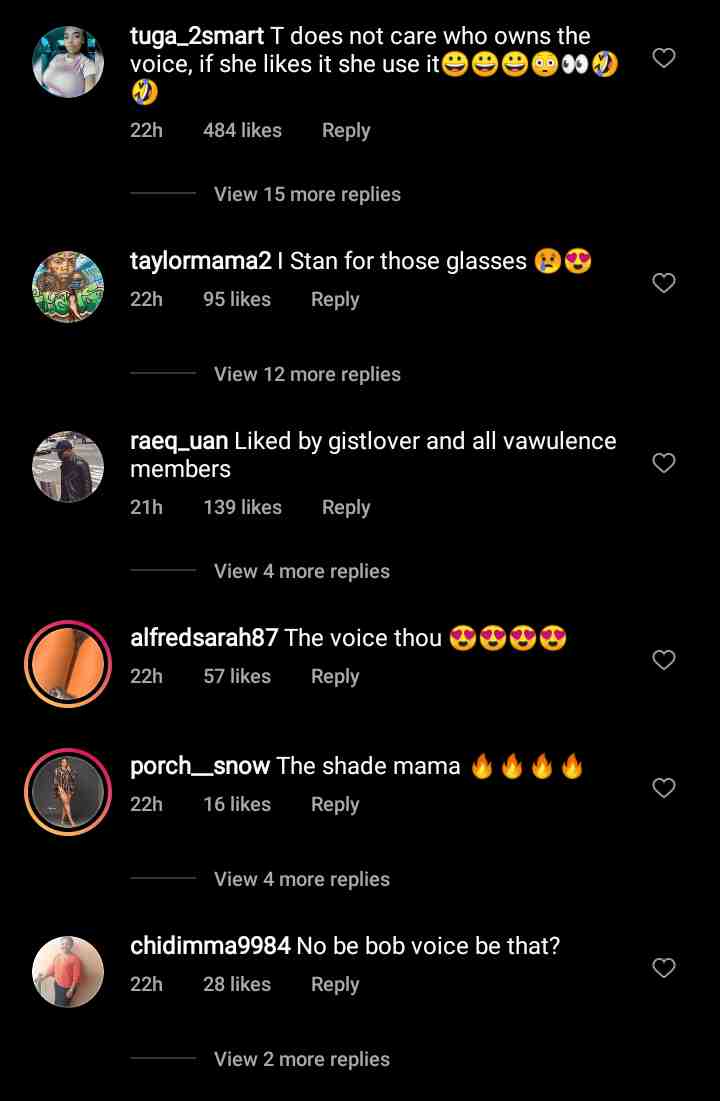Open porch__snow's story ring avatar
720x1101 pixels.
click(68, 792)
